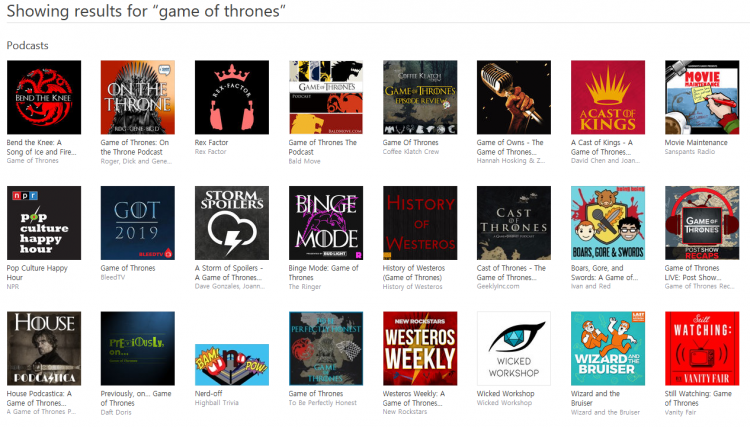Click Bald Move author link
Screen dimensions: 750x427
[304, 161]
